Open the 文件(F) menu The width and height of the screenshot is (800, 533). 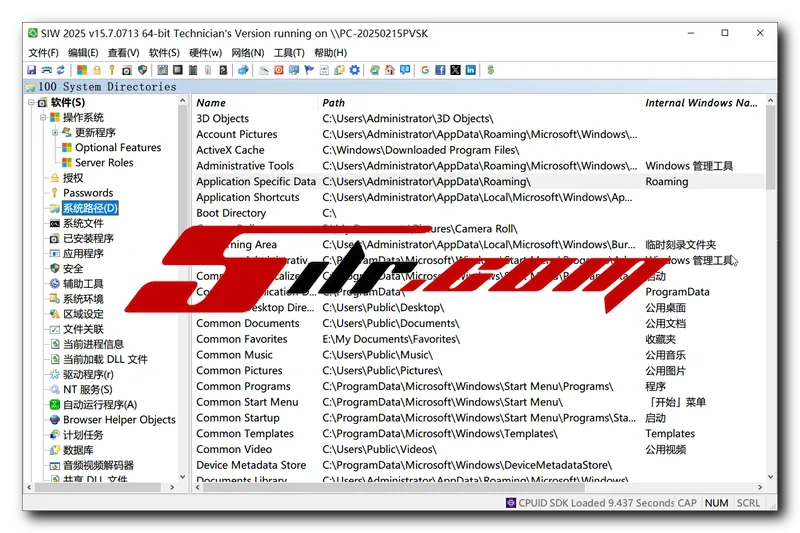point(43,53)
